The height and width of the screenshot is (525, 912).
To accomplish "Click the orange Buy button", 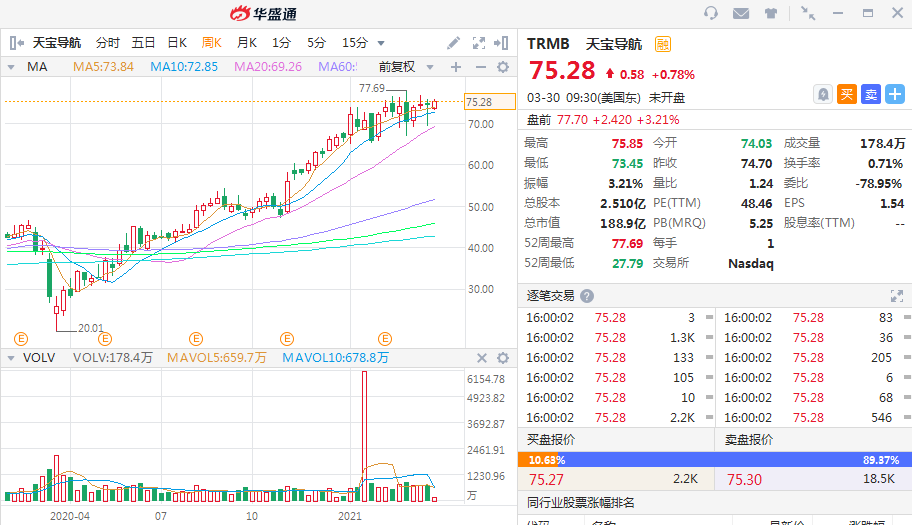I will click(847, 94).
